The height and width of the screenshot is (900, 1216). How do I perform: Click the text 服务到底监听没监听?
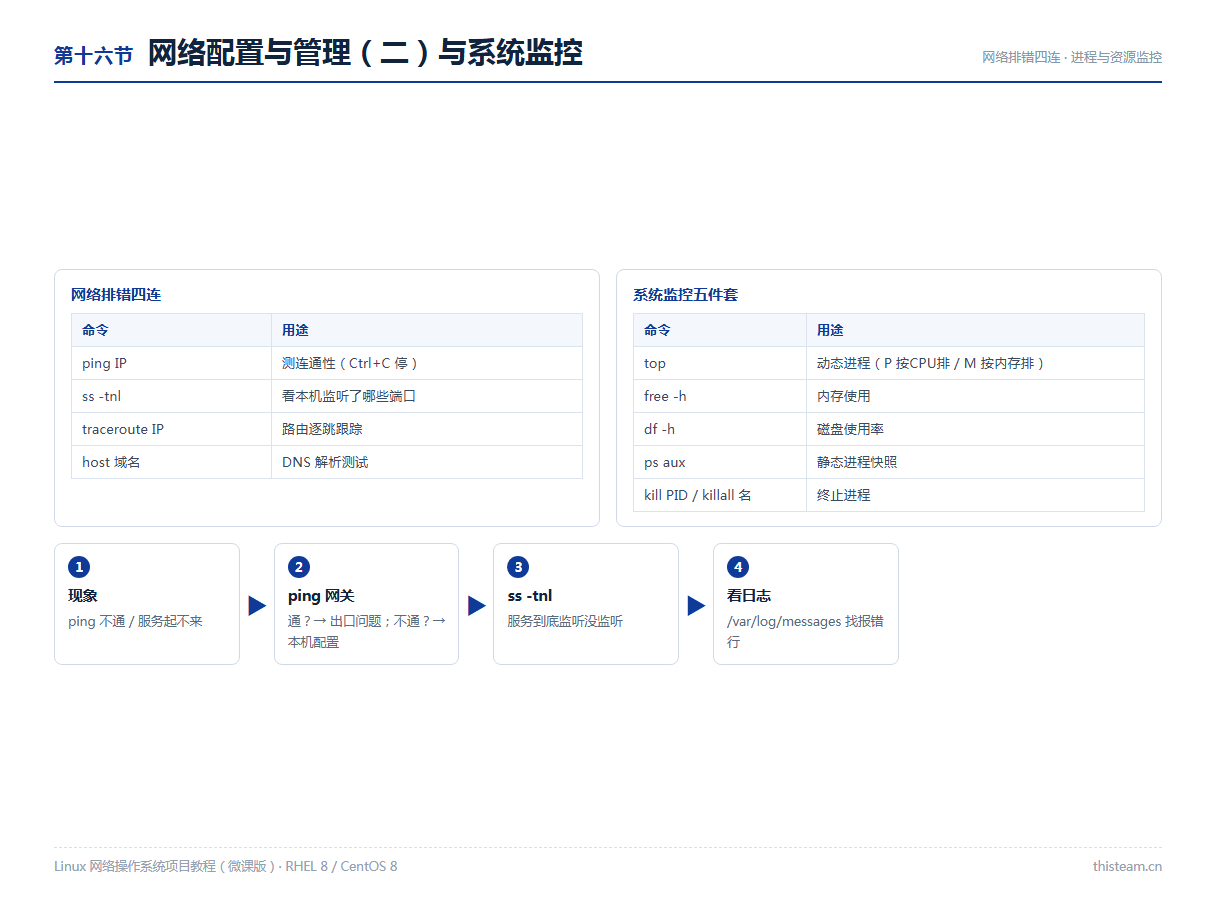565,621
